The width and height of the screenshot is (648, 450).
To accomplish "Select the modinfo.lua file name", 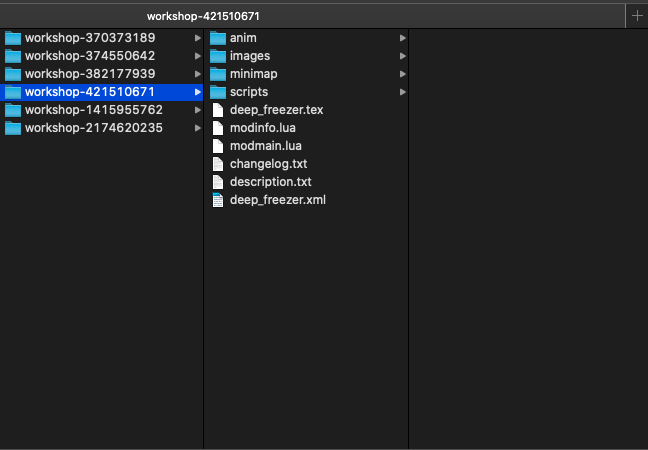I will pyautogui.click(x=263, y=128).
